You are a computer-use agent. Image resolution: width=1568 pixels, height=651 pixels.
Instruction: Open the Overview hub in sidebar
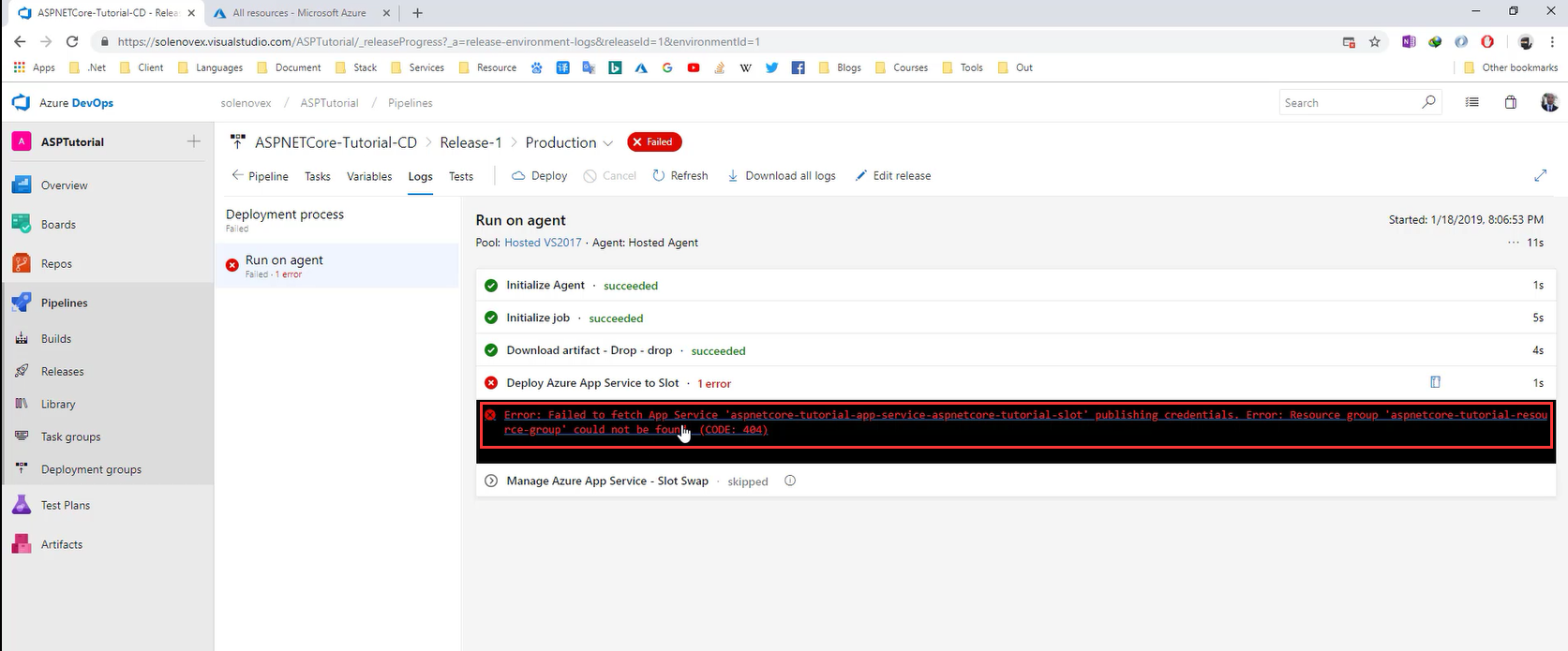coord(64,185)
